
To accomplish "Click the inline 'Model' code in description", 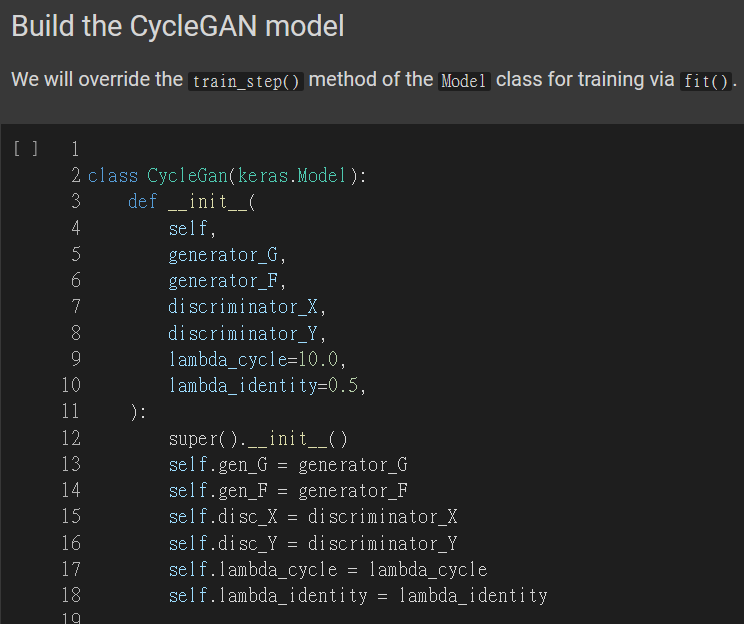I will pyautogui.click(x=464, y=81).
